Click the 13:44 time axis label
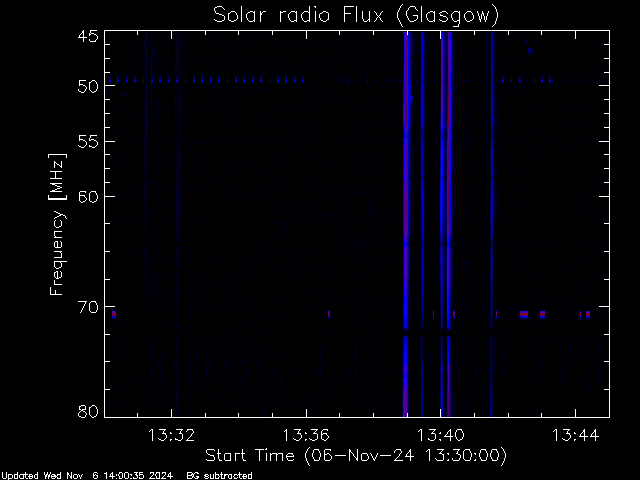The width and height of the screenshot is (640, 480). coord(575,435)
